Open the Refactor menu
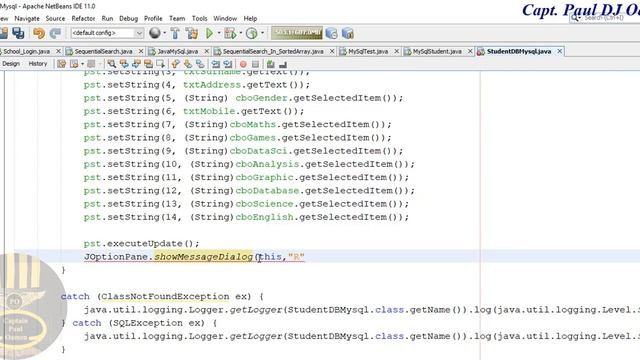640x360 pixels. point(83,18)
